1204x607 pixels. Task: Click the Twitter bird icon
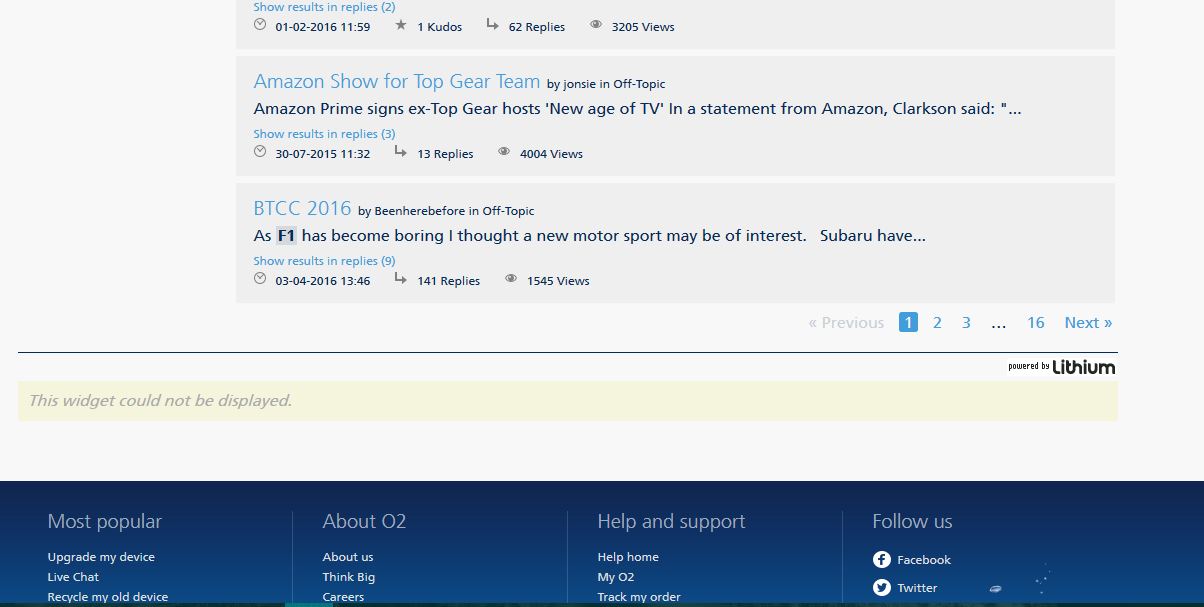coord(881,588)
